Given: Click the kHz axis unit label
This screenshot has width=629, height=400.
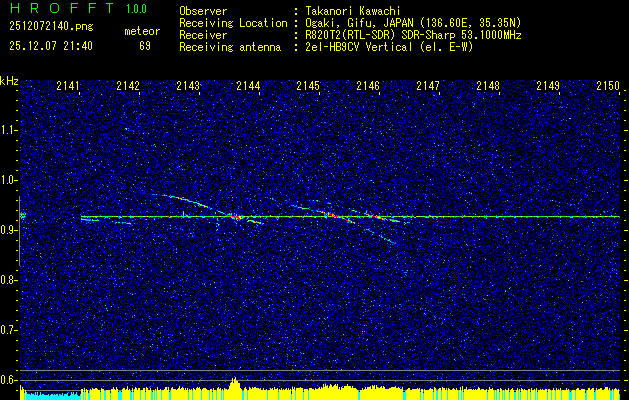Looking at the screenshot, I should [9, 81].
